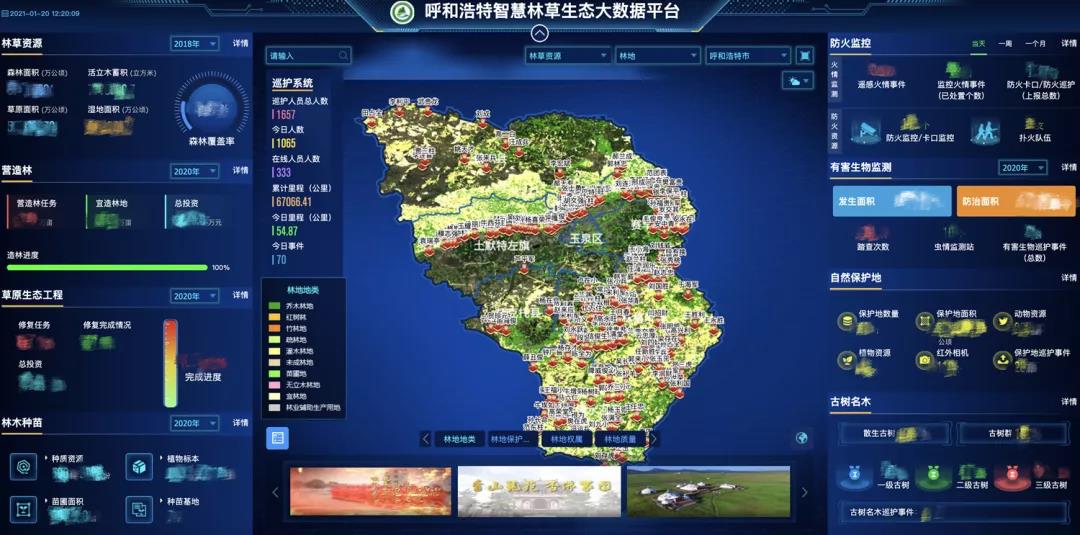Expand the 呼和浩特市 region dropdown
1080x535 pixels.
[x=748, y=56]
